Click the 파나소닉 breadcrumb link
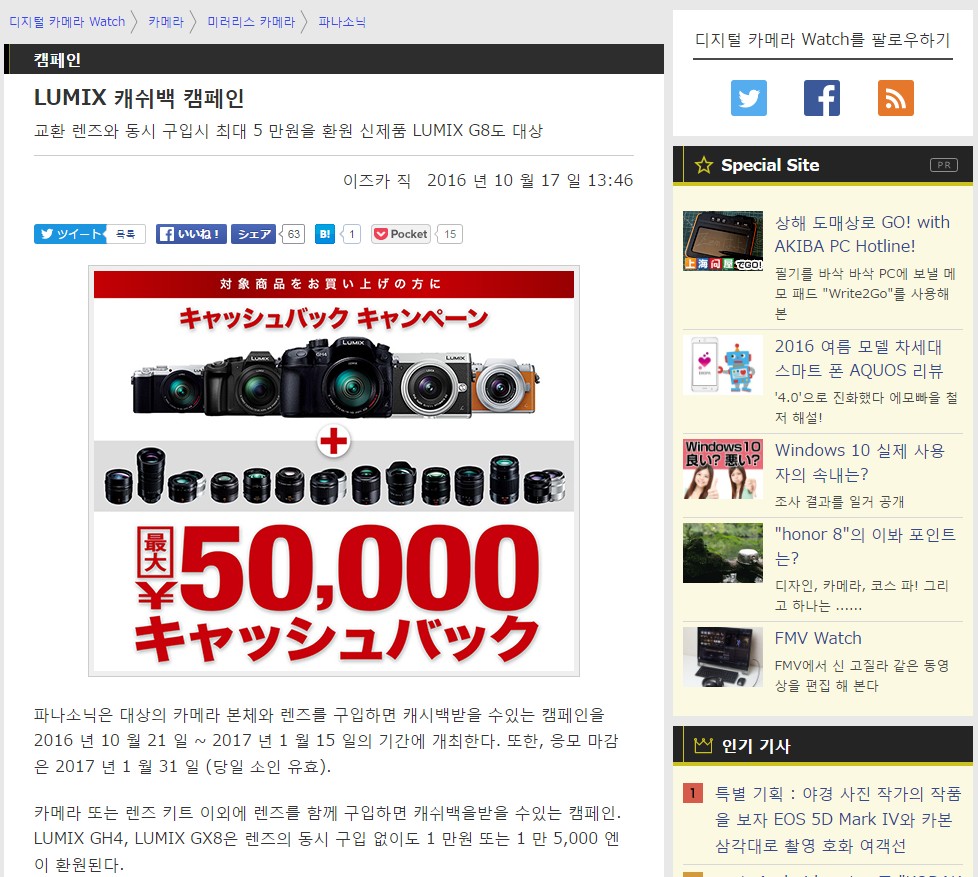The image size is (978, 877). click(342, 21)
